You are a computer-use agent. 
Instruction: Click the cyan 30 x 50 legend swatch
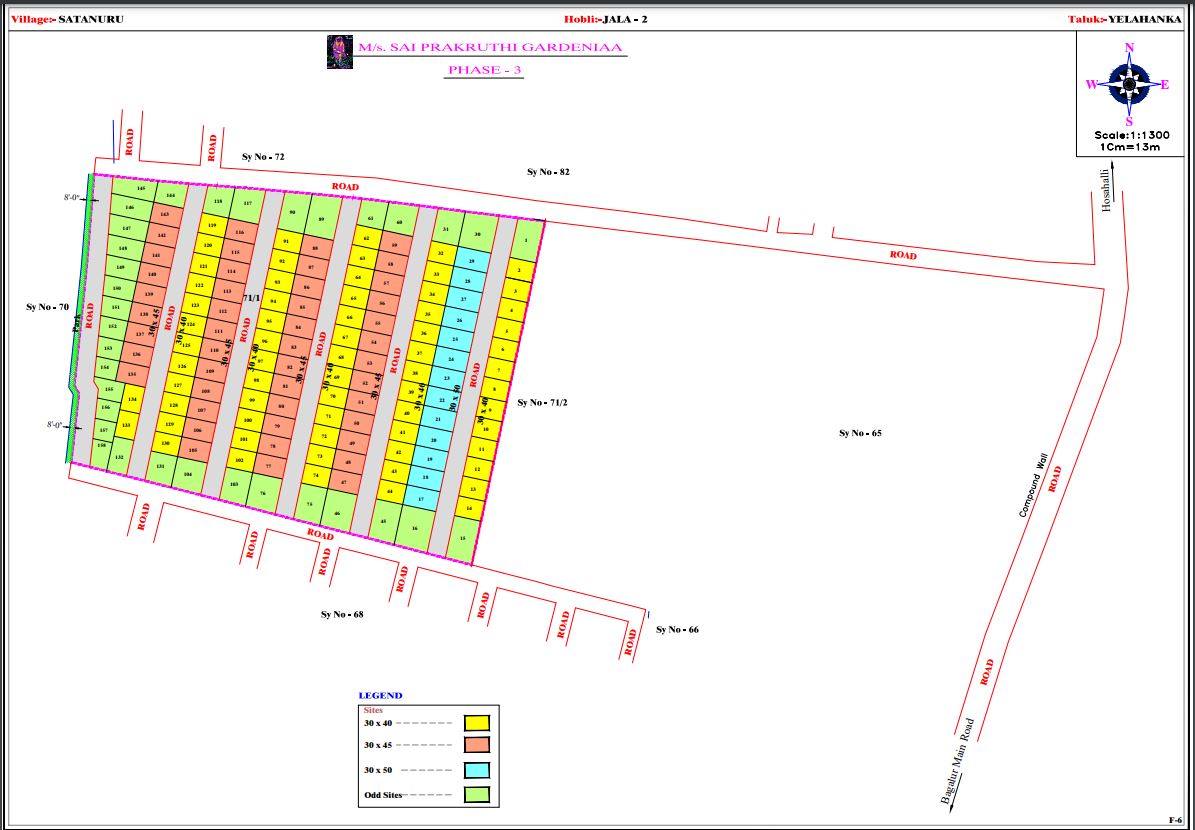point(477,771)
